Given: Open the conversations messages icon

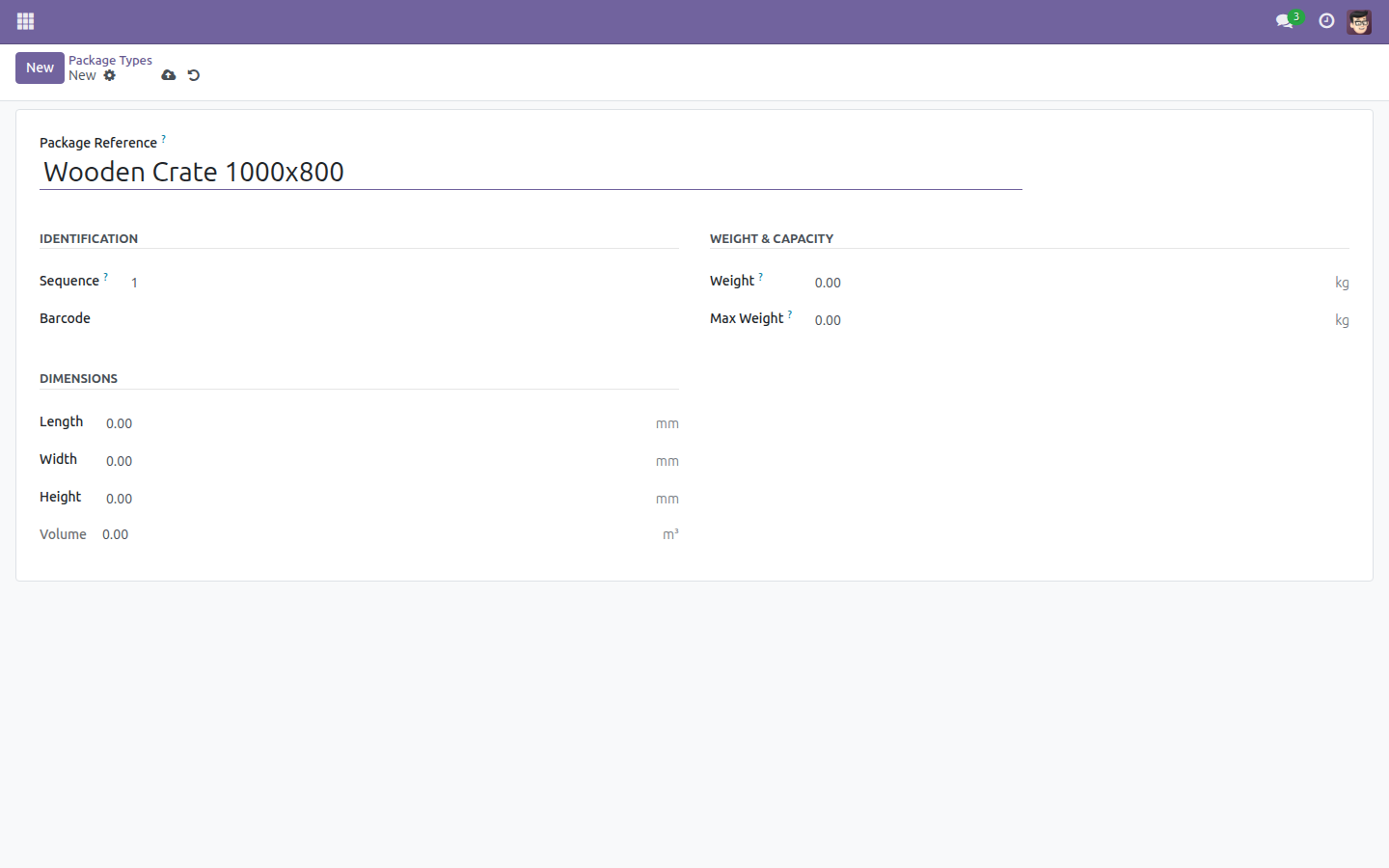Looking at the screenshot, I should 1284,21.
